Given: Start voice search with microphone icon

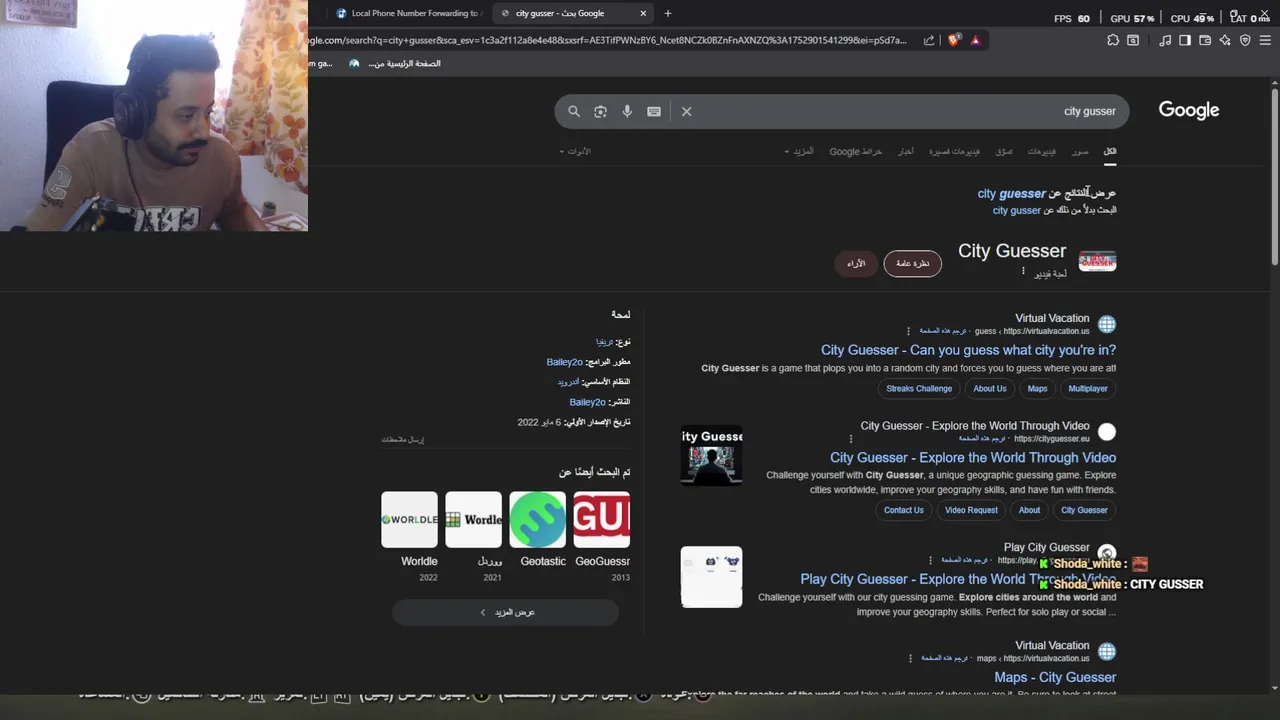Looking at the screenshot, I should [x=627, y=112].
